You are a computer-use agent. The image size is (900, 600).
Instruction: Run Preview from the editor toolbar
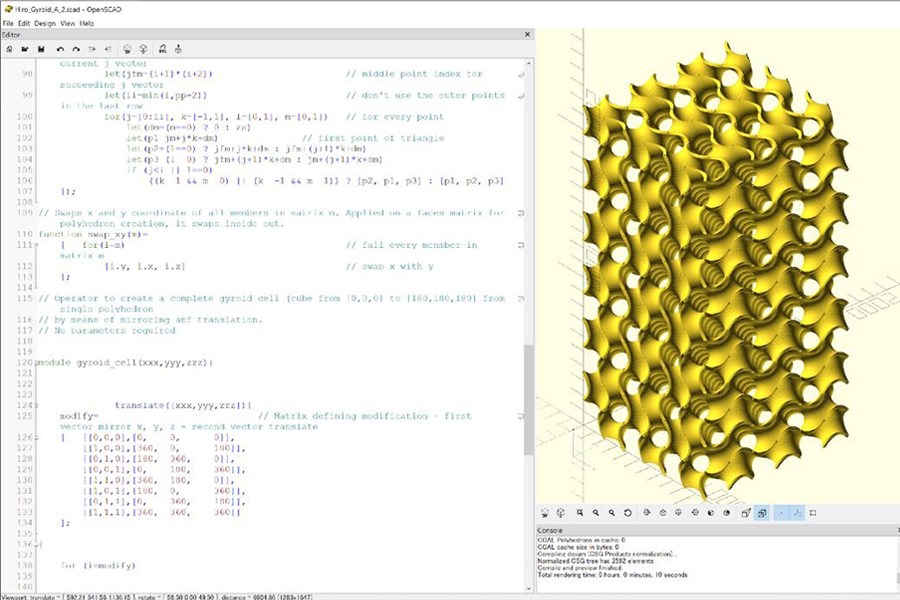[x=127, y=49]
